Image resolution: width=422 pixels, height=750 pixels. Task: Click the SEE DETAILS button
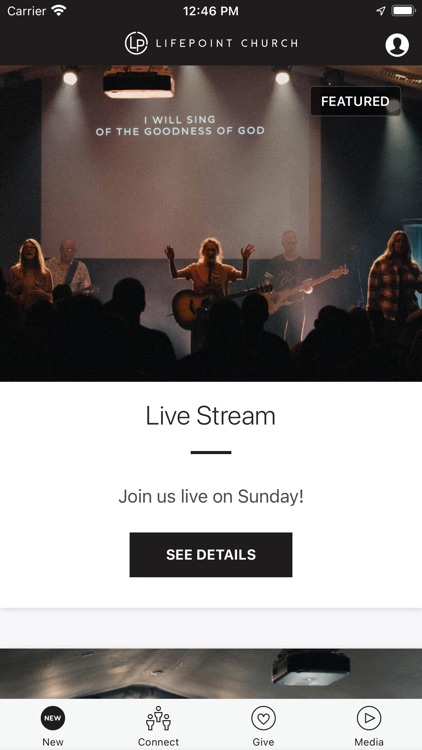[x=211, y=554]
